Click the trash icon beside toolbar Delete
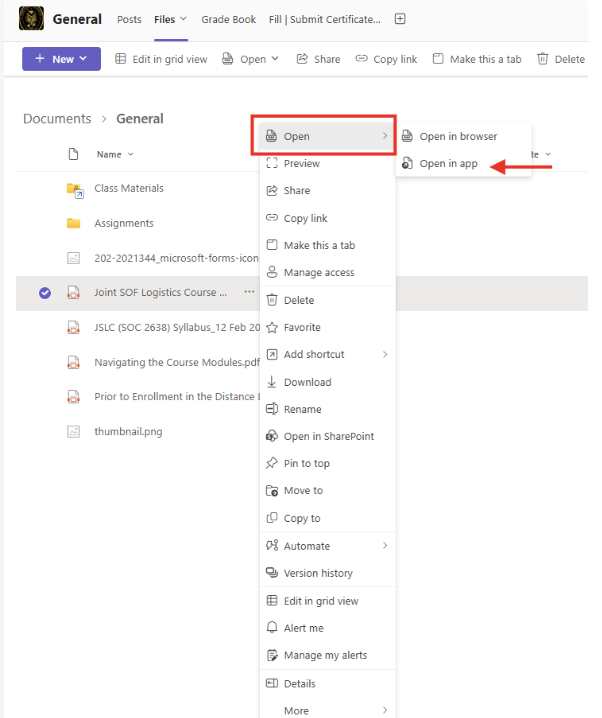Viewport: 602px width, 718px height. [x=543, y=59]
